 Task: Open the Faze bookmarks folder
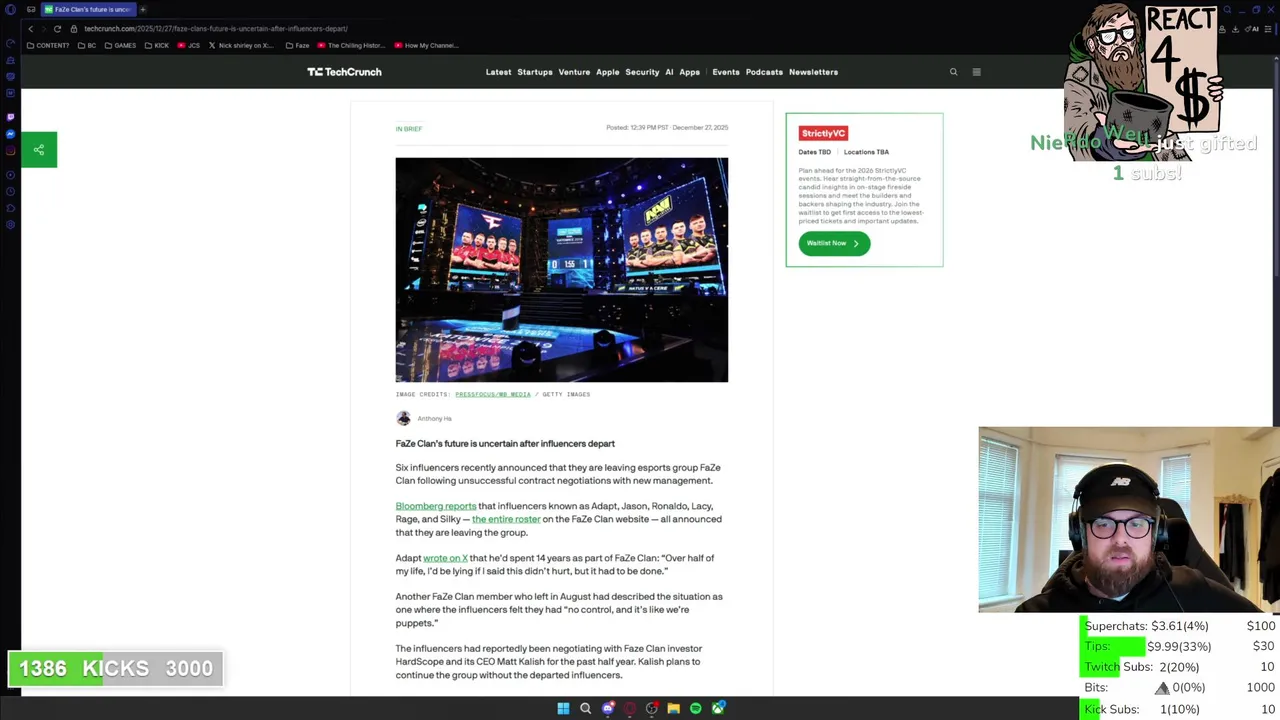tap(297, 45)
